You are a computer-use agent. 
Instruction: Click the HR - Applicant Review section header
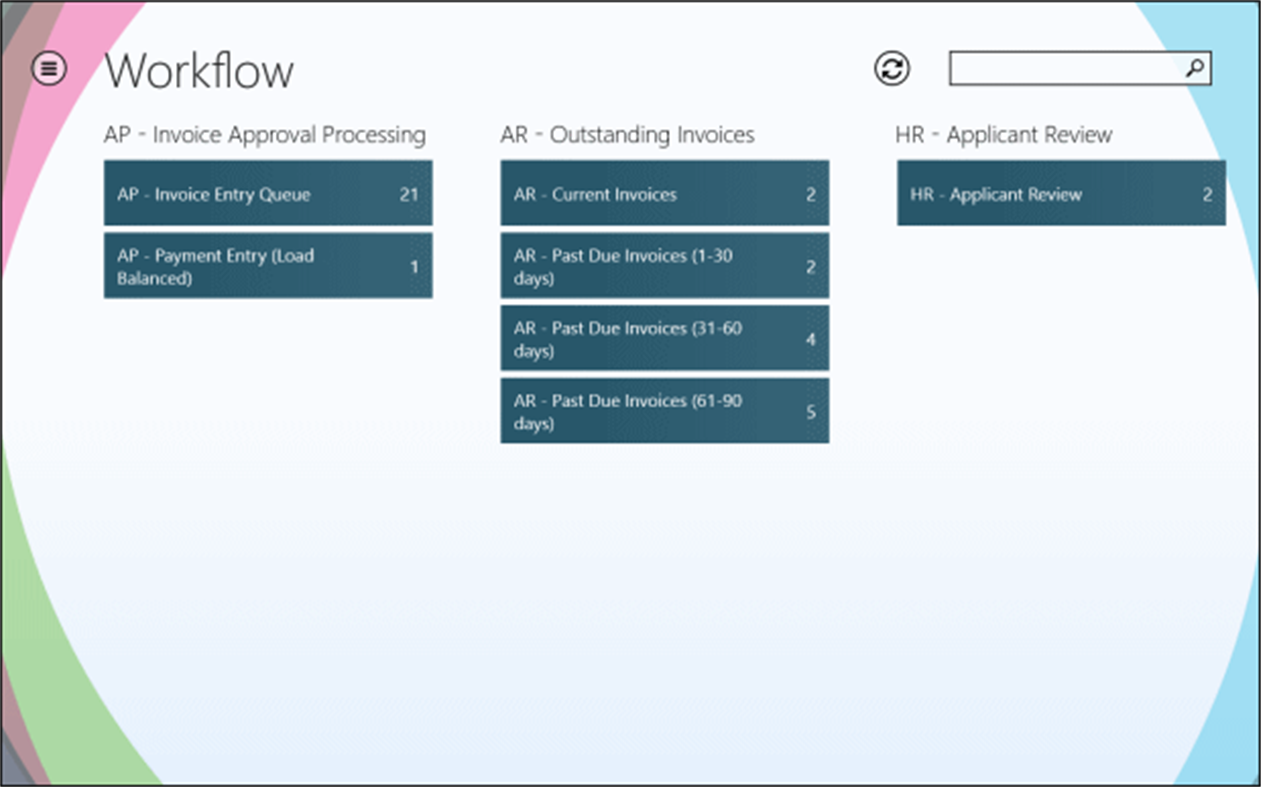1003,135
